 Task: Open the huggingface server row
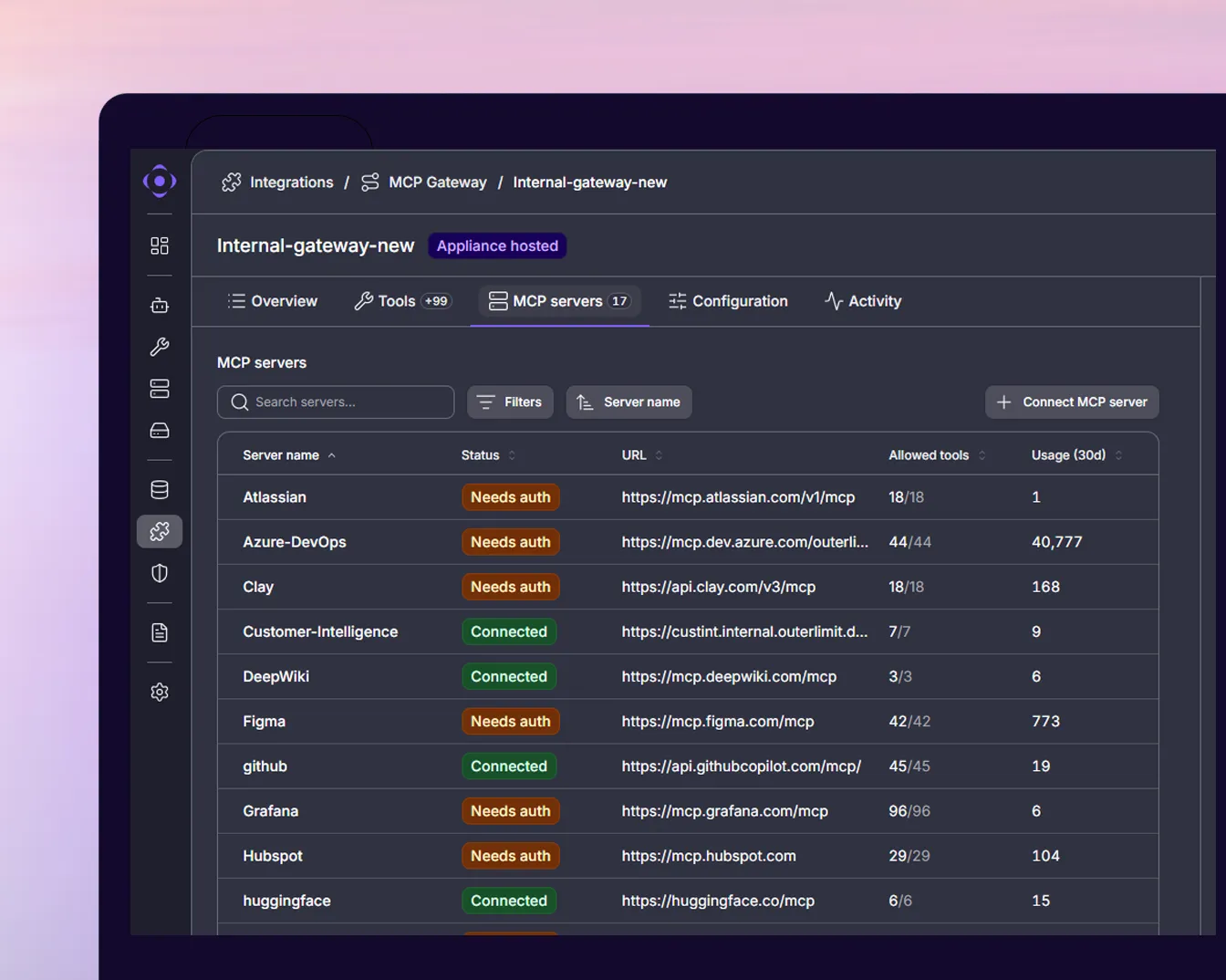(x=688, y=901)
